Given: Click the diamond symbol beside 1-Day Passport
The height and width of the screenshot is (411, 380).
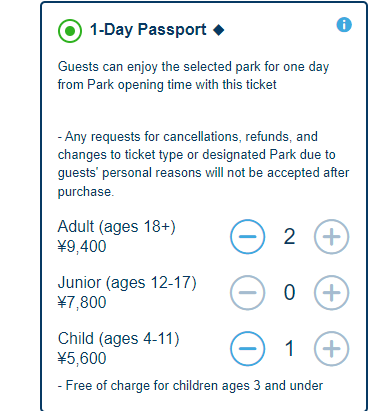Looking at the screenshot, I should coord(219,30).
